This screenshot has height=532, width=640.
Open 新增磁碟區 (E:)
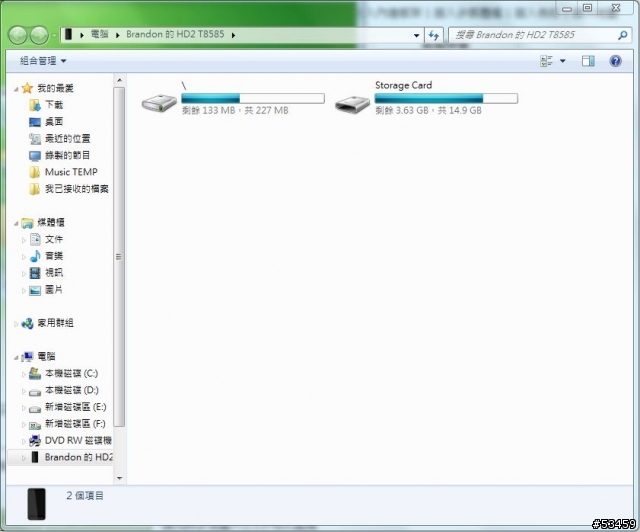pos(75,407)
